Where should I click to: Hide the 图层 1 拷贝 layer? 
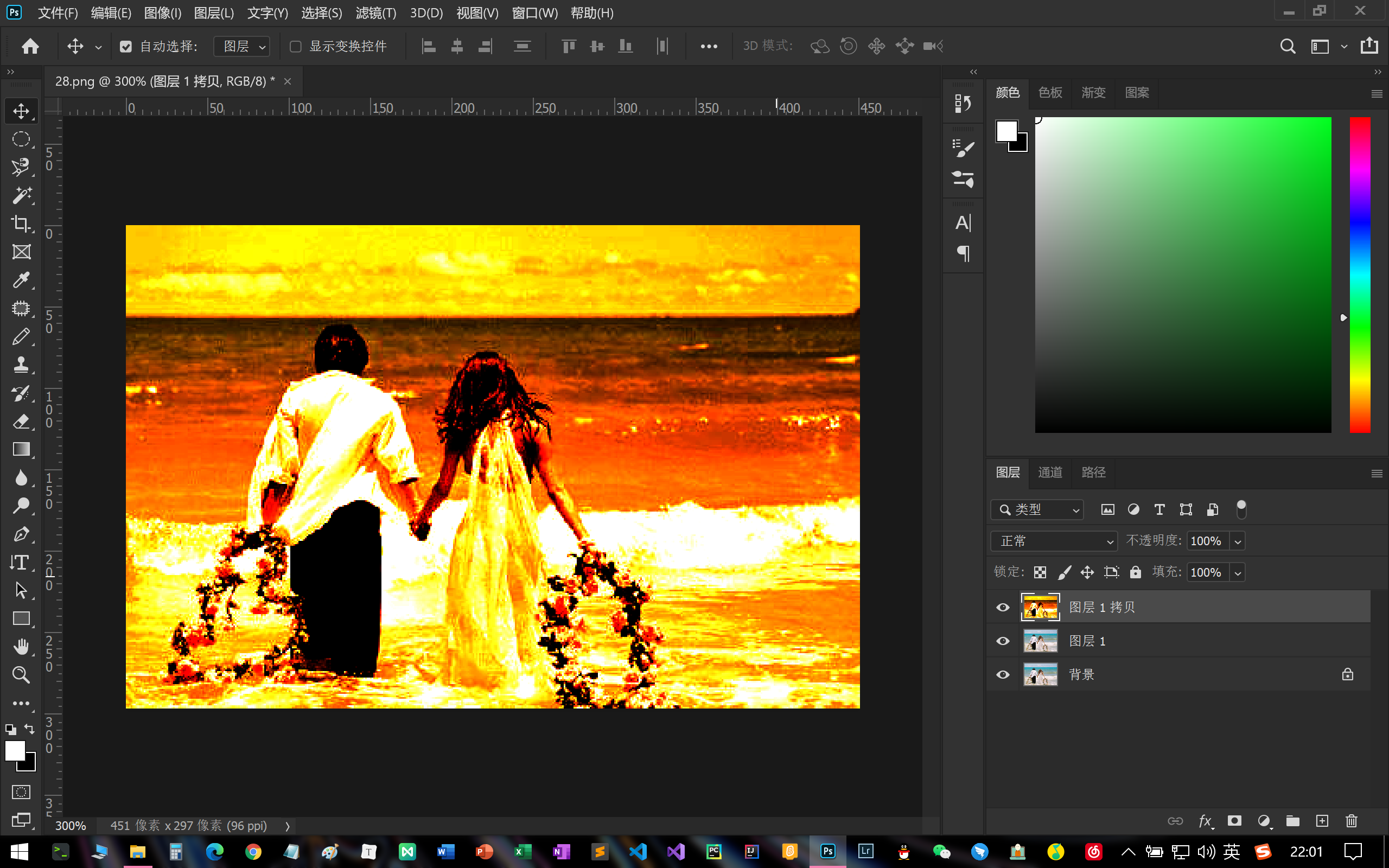click(x=1003, y=608)
